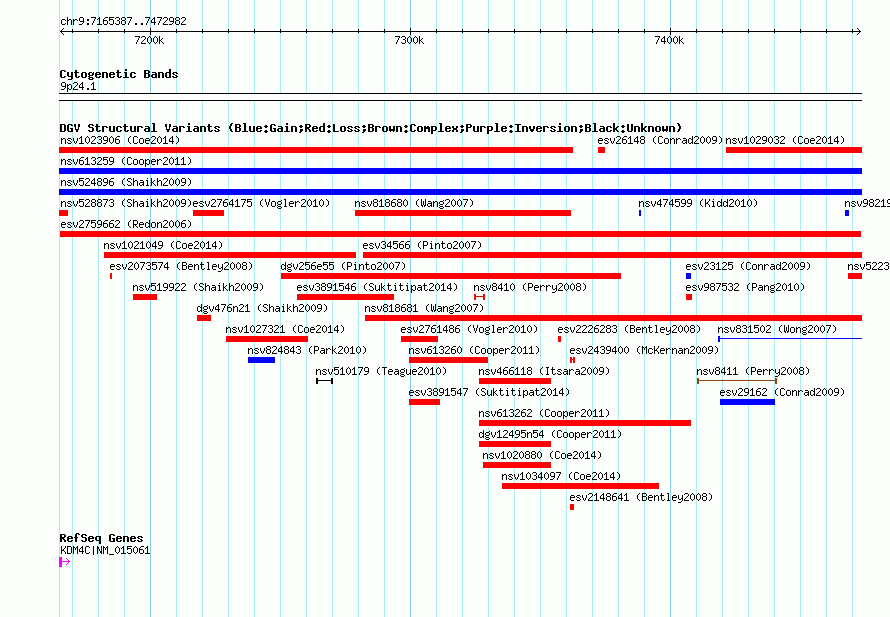Click the dgv12495n54 (Cooper2011) red bar
The image size is (890, 617).
515,444
